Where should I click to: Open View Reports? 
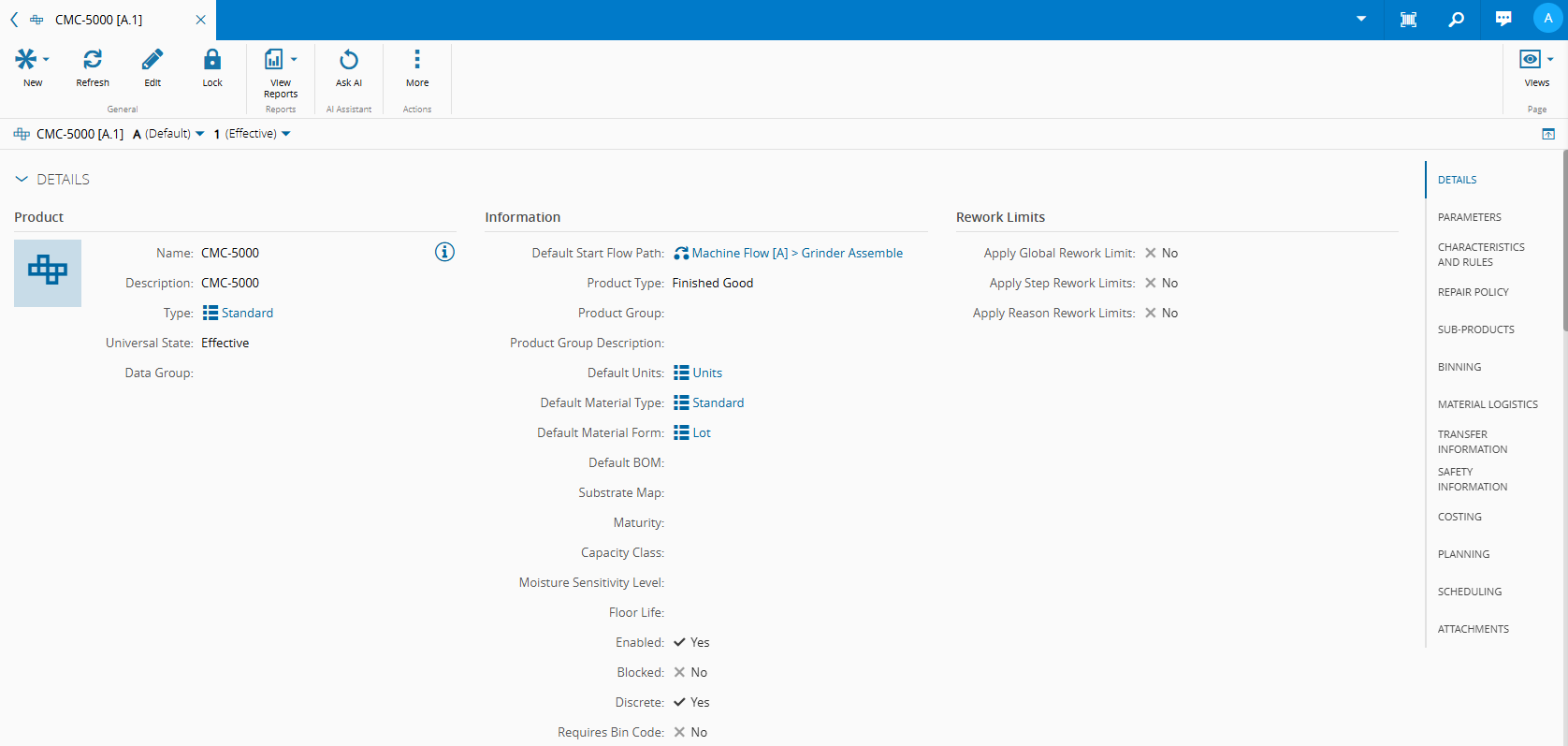point(273,60)
